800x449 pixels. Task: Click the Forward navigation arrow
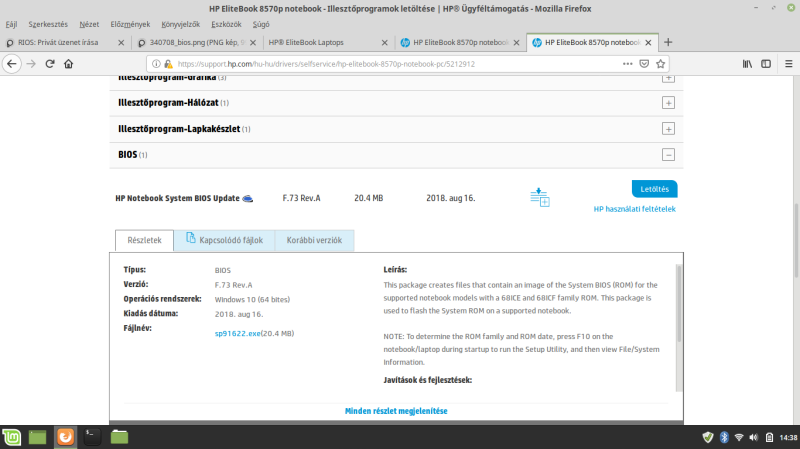(x=31, y=64)
